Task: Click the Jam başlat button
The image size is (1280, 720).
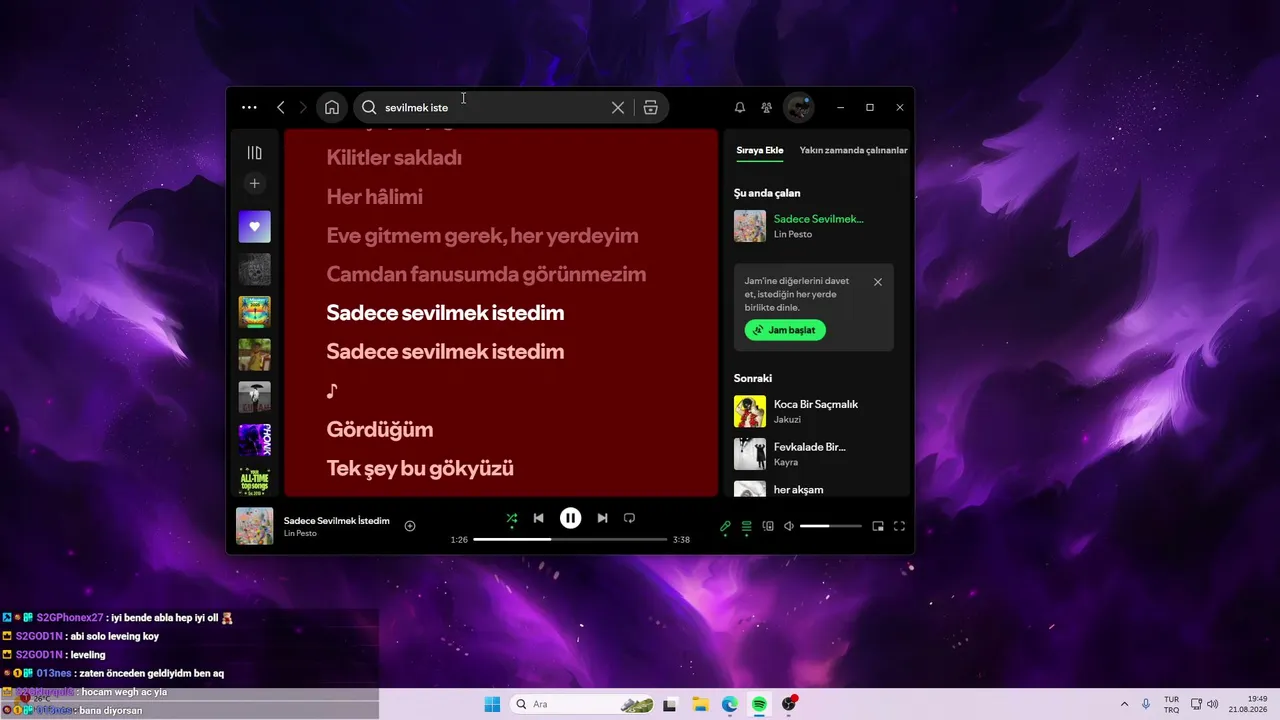Action: 785,330
